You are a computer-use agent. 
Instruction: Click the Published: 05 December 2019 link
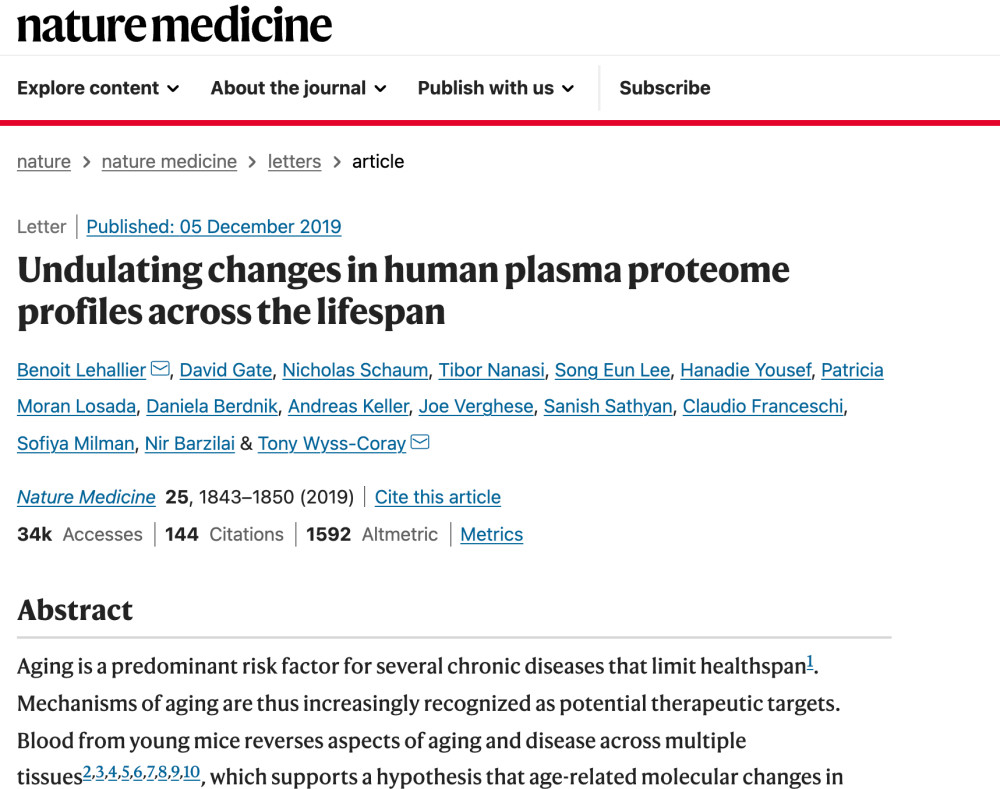tap(214, 227)
